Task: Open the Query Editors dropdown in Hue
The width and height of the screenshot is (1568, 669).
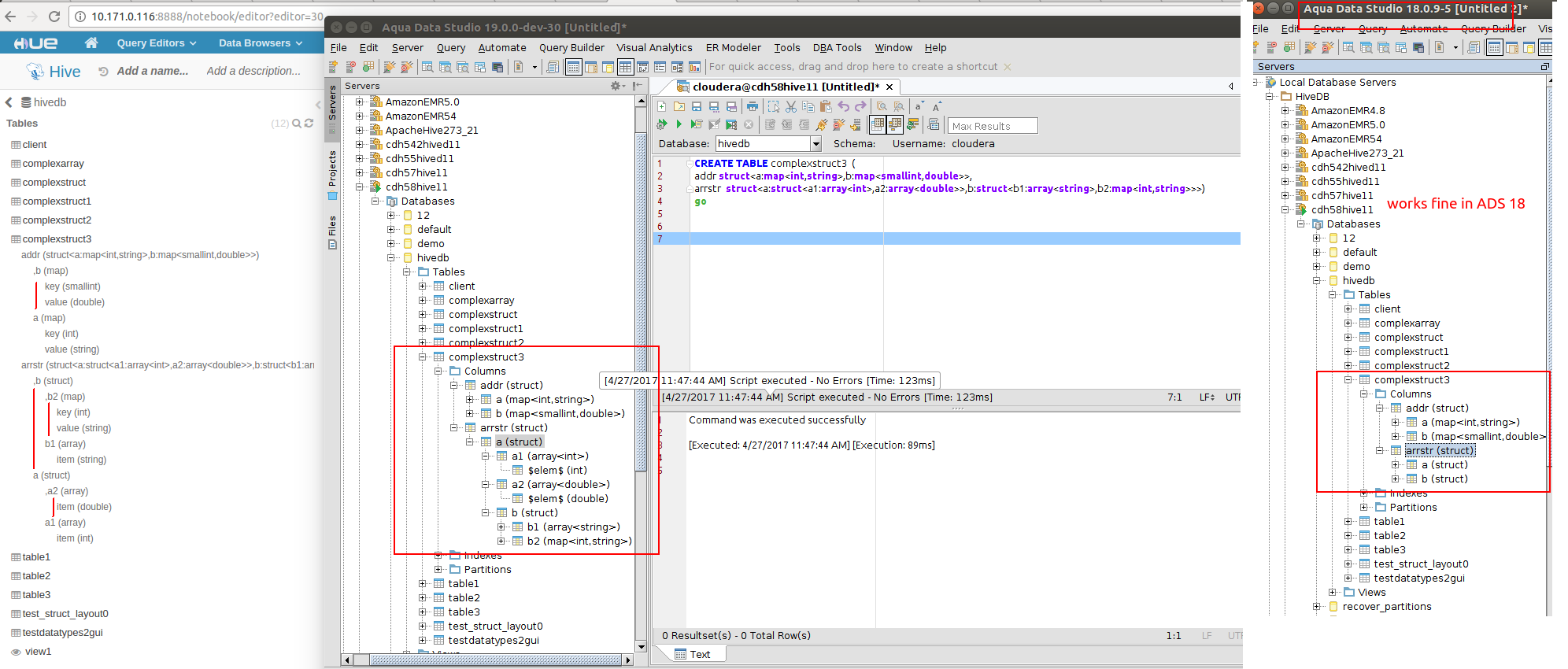Action: 157,43
